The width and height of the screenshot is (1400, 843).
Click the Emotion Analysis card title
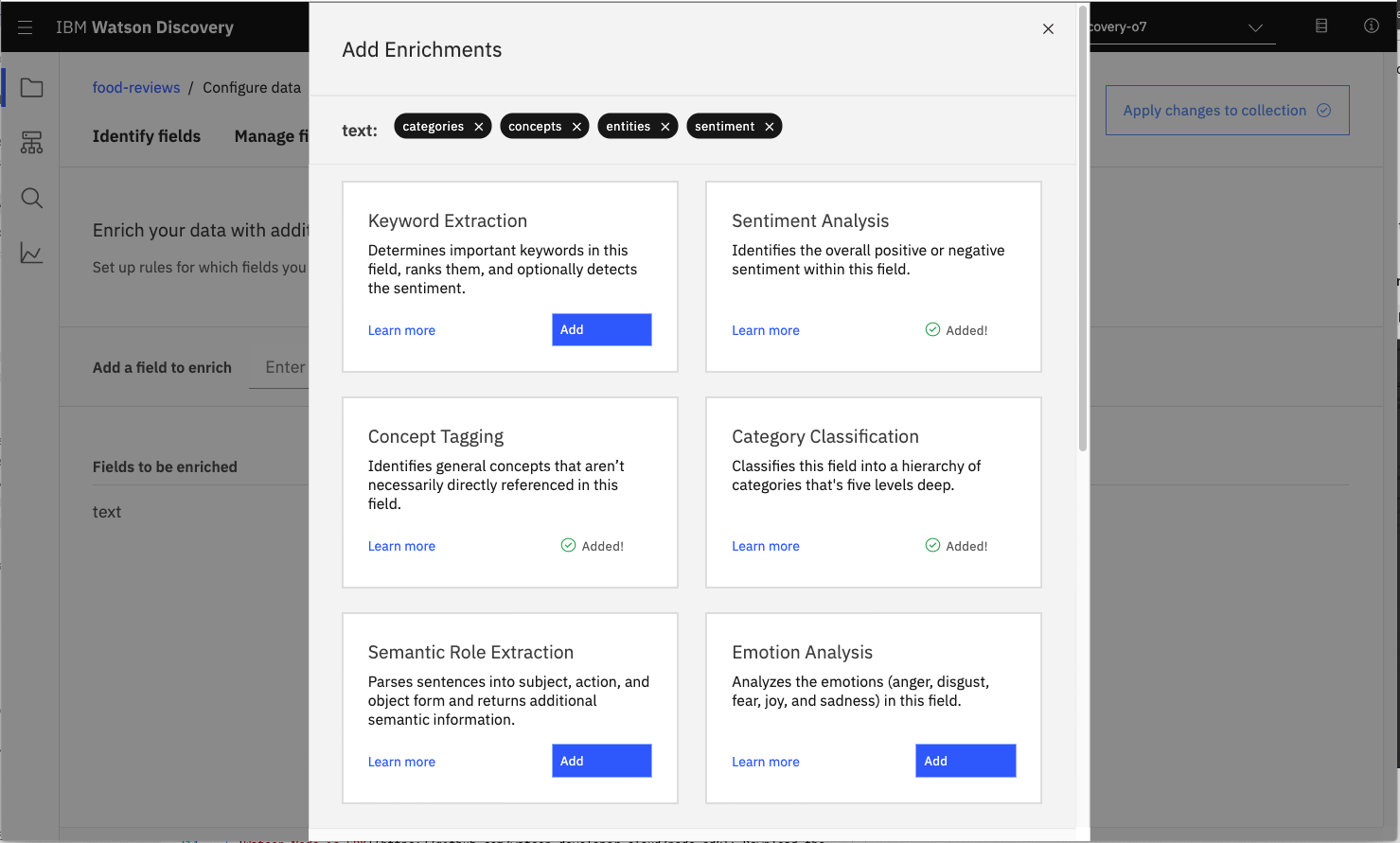coord(803,652)
